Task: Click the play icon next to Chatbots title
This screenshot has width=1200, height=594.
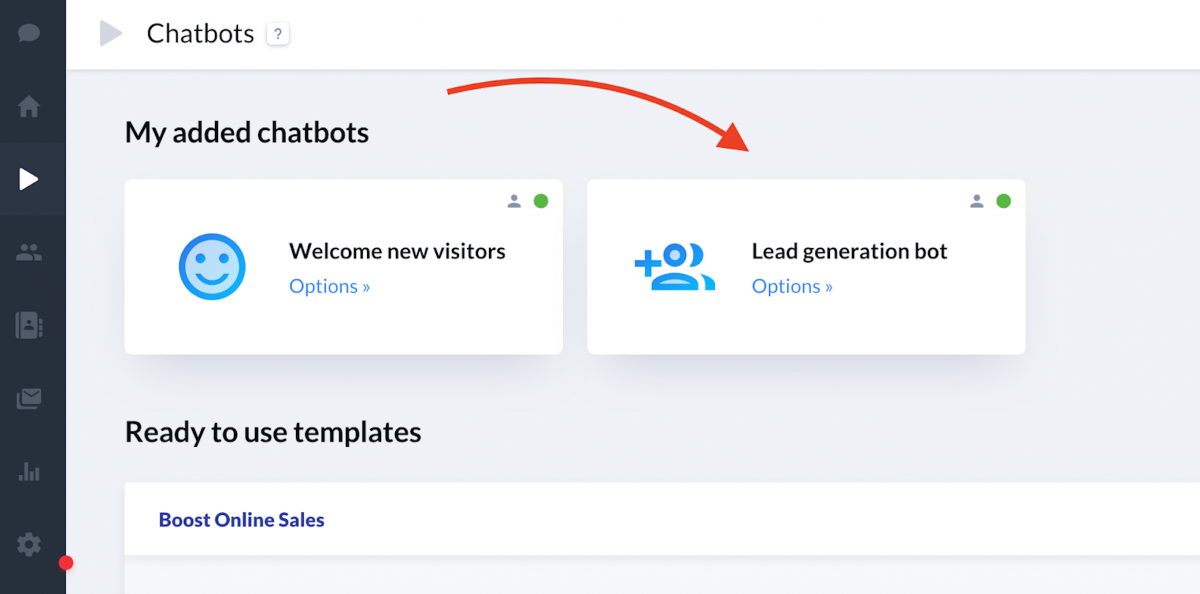Action: pyautogui.click(x=110, y=34)
